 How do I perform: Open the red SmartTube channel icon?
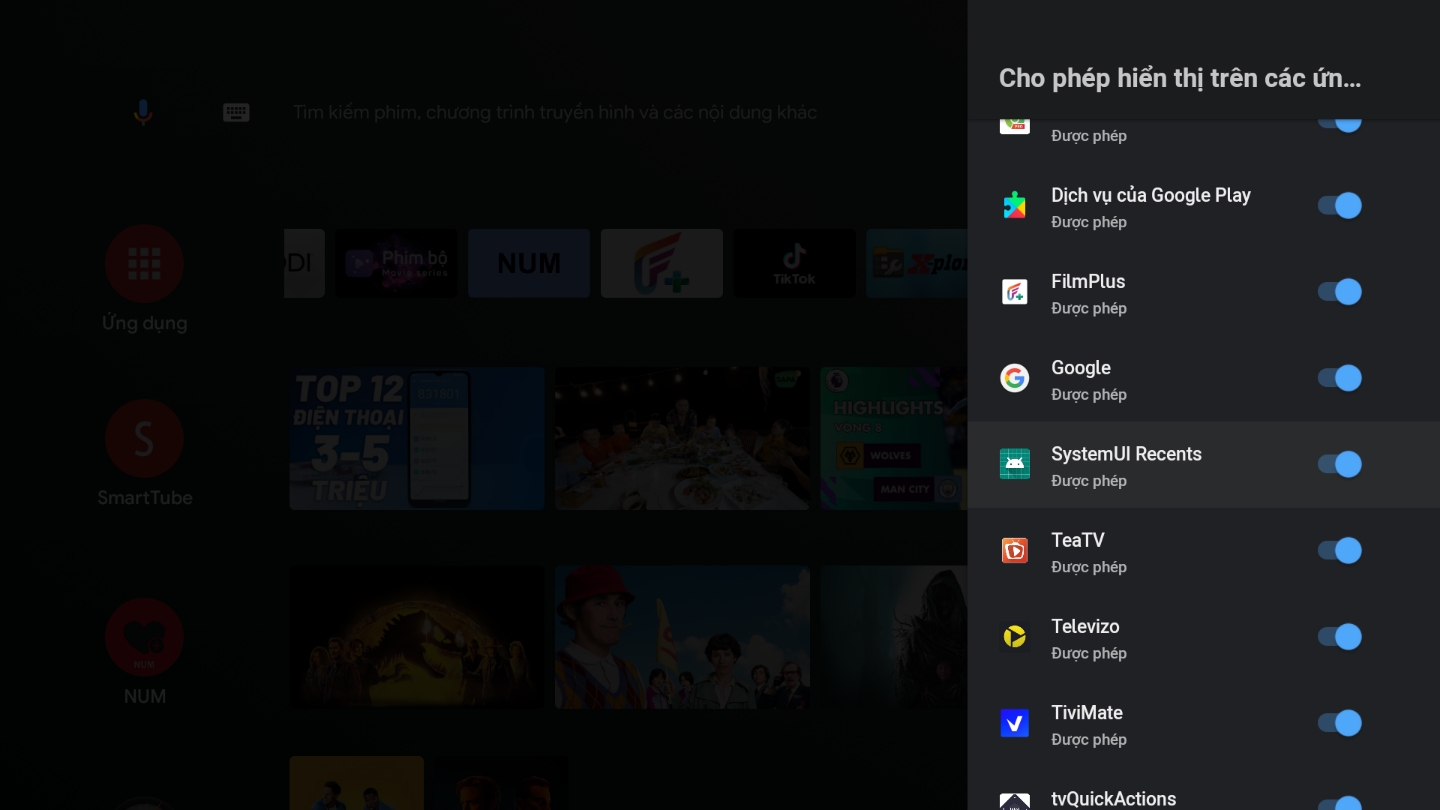(x=144, y=438)
